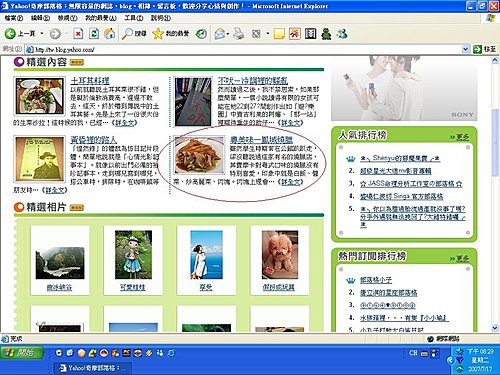Open the dropdown arrow next to Mail
The image size is (500, 375).
point(228,34)
